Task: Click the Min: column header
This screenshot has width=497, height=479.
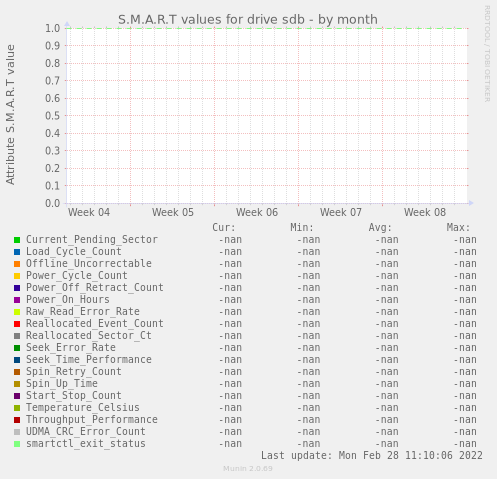Action: tap(302, 228)
